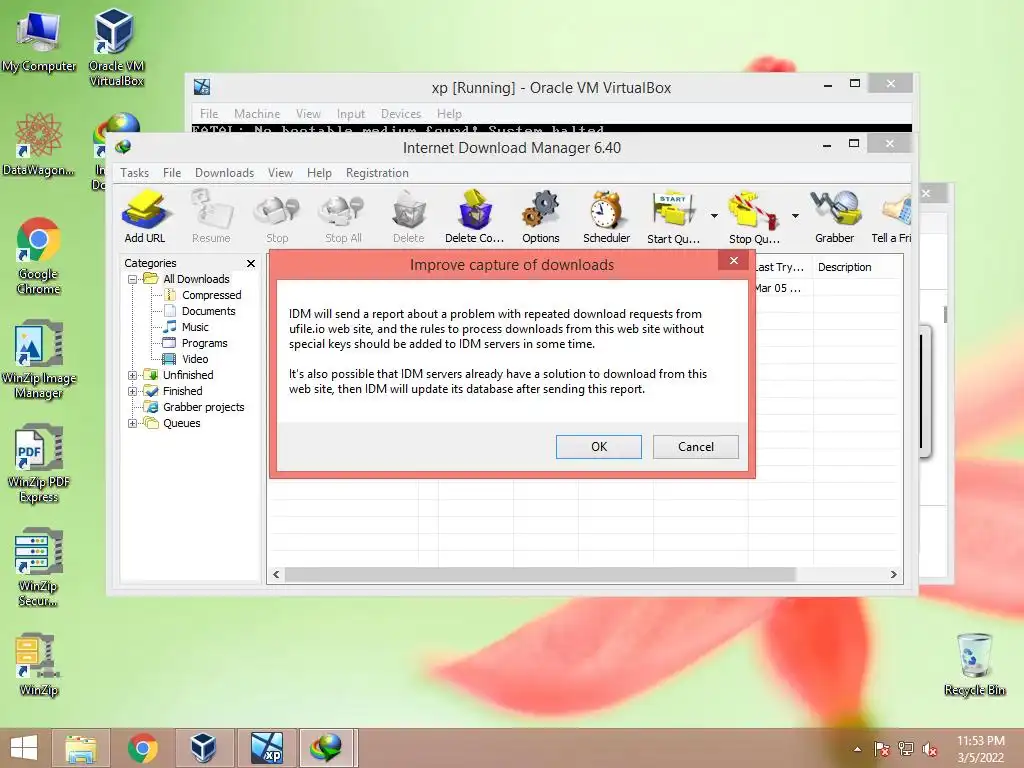Image resolution: width=1024 pixels, height=768 pixels.
Task: Open the WinZip desktop shortcut
Action: tap(39, 665)
